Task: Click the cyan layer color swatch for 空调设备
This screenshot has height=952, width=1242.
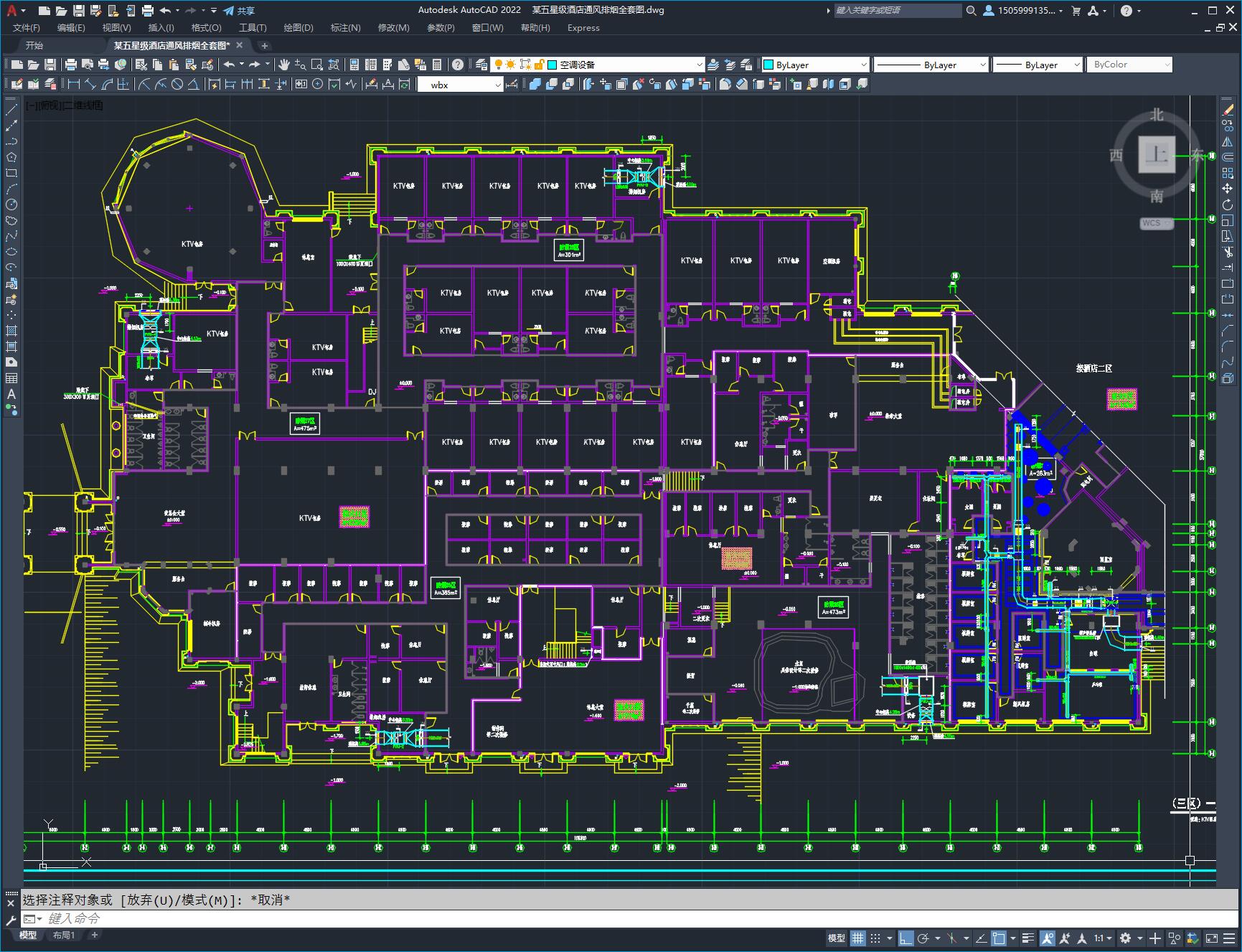Action: pyautogui.click(x=552, y=65)
